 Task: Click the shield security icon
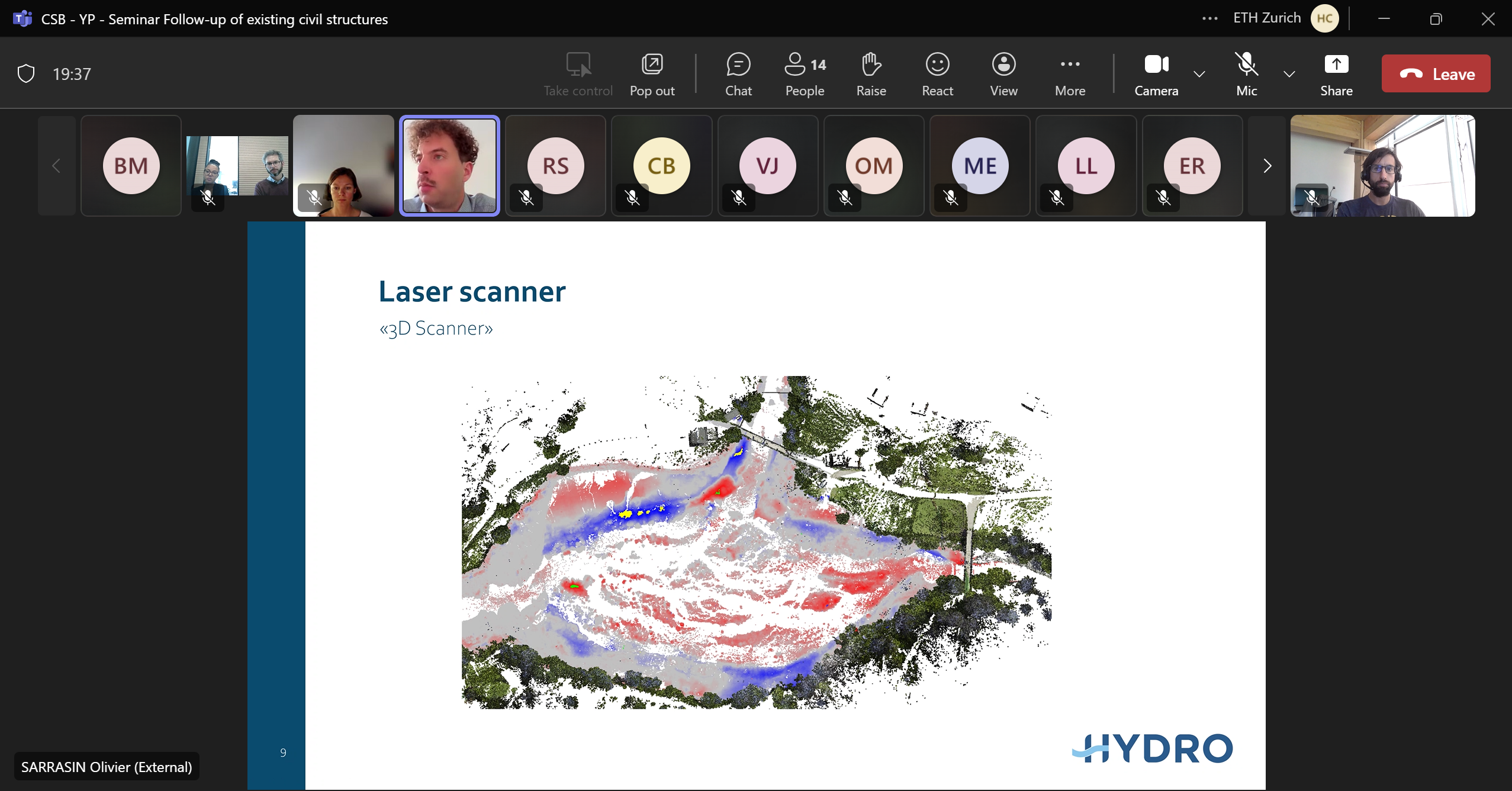tap(26, 74)
